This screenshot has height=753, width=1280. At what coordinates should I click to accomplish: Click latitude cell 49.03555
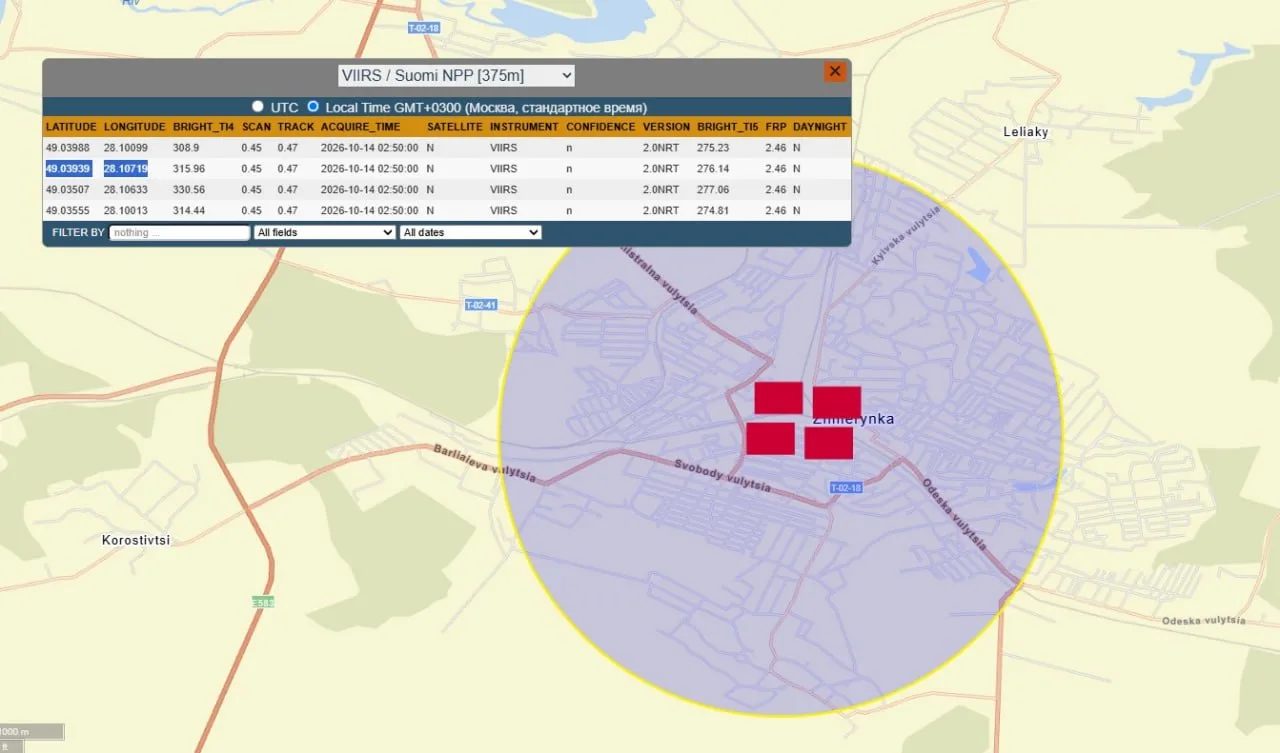[x=68, y=211]
